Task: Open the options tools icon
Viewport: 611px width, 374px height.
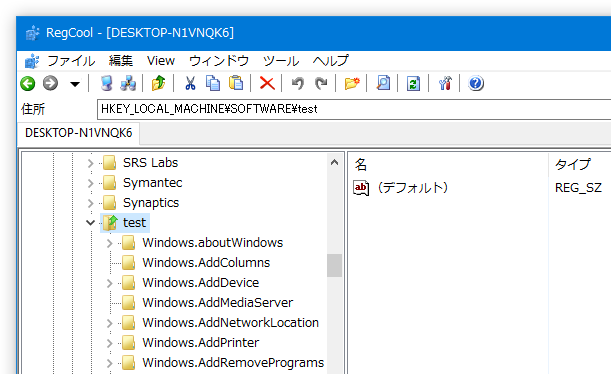Action: pyautogui.click(x=445, y=83)
